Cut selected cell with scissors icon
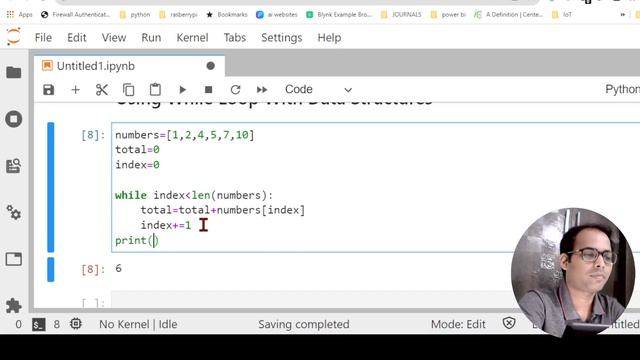 pyautogui.click(x=102, y=89)
